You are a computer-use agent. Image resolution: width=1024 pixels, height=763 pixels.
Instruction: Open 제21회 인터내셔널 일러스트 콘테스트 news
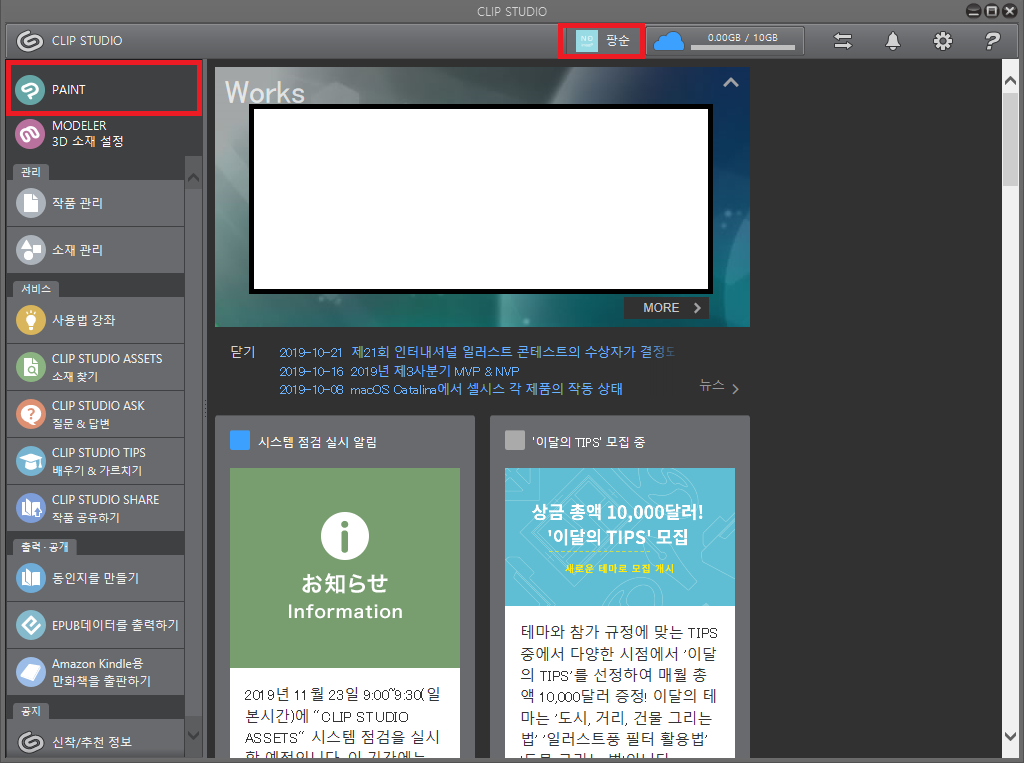[477, 352]
